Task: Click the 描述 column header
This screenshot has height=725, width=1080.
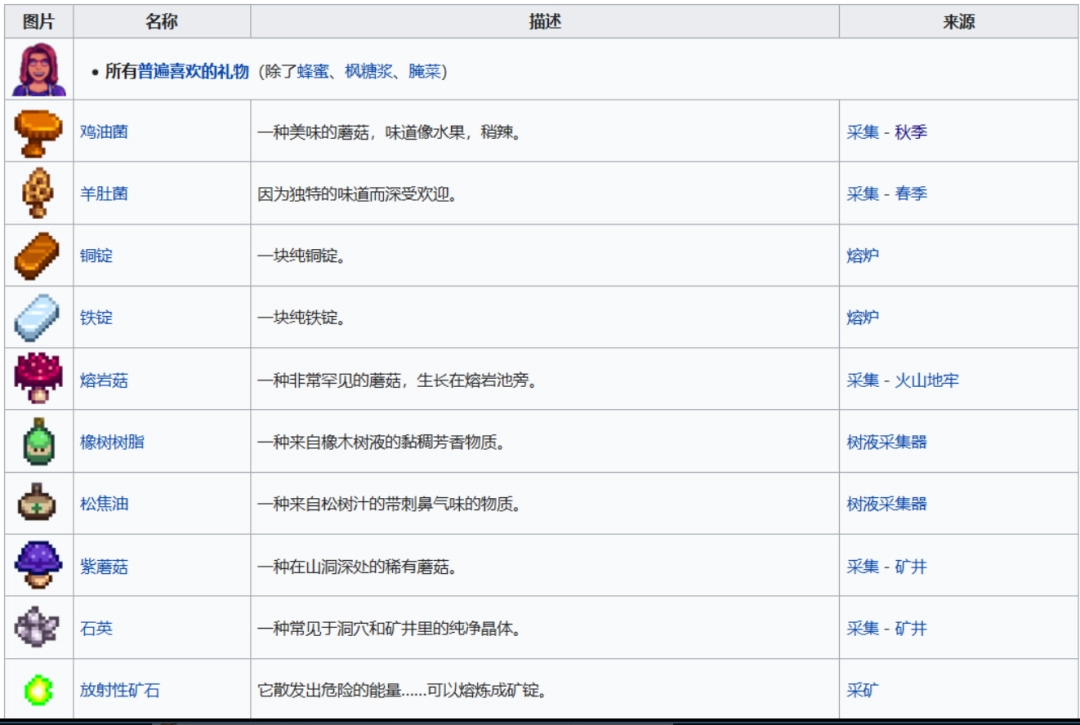Action: click(x=545, y=21)
